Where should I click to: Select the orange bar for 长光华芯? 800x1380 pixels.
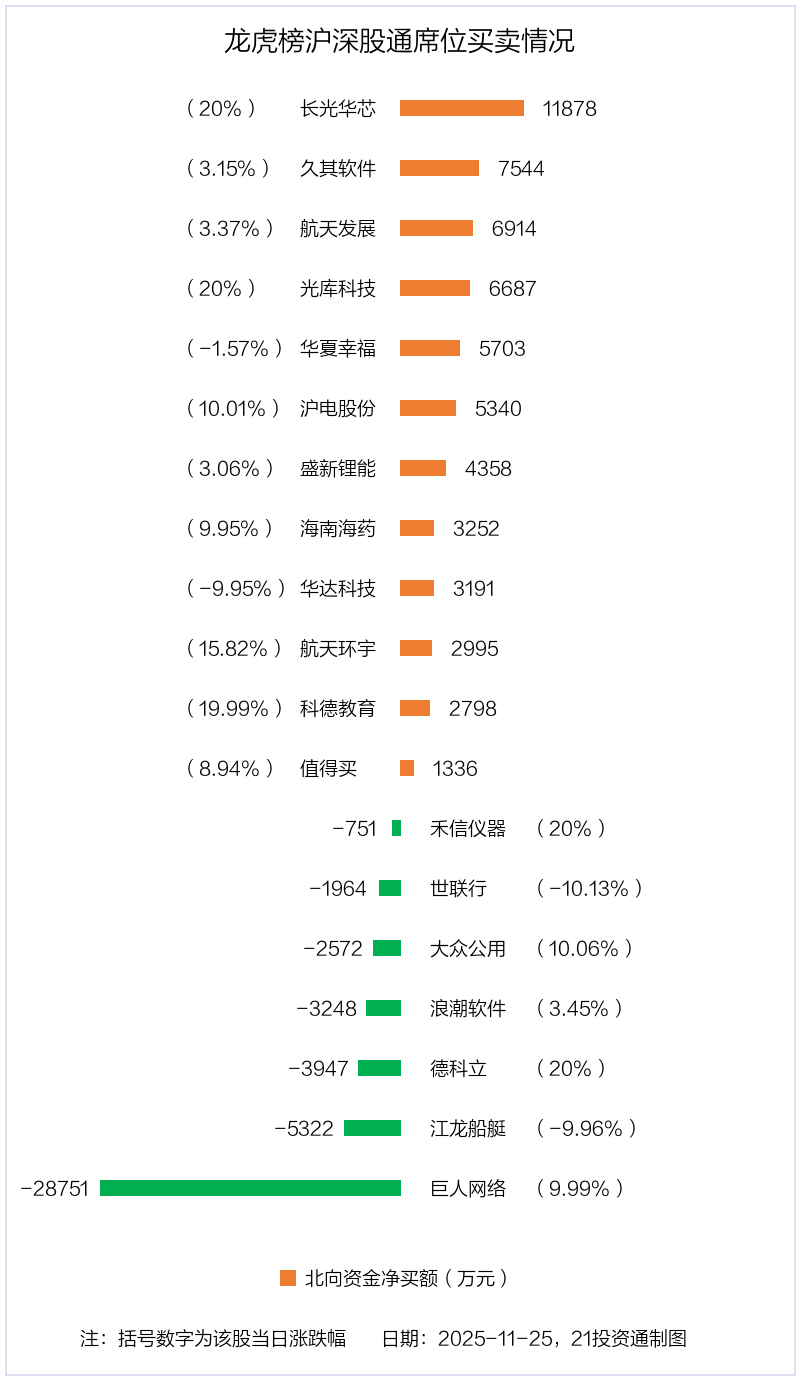[x=462, y=108]
